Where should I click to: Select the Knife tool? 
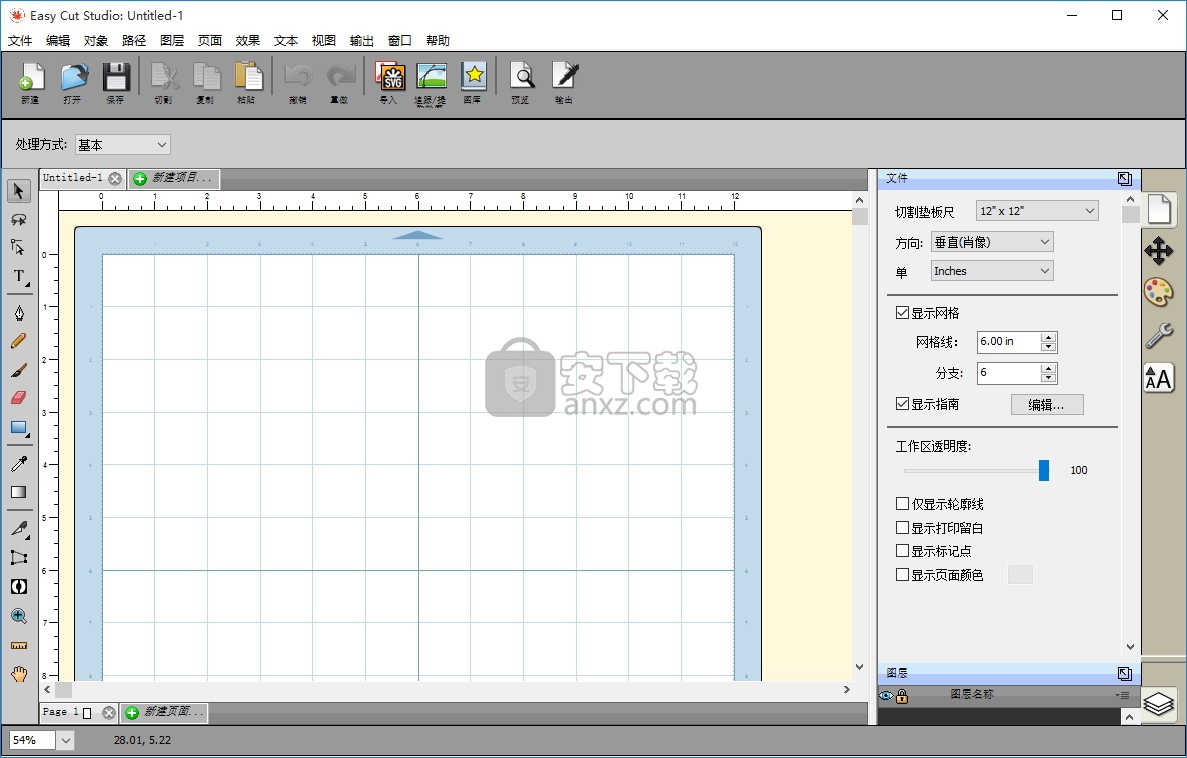click(19, 529)
